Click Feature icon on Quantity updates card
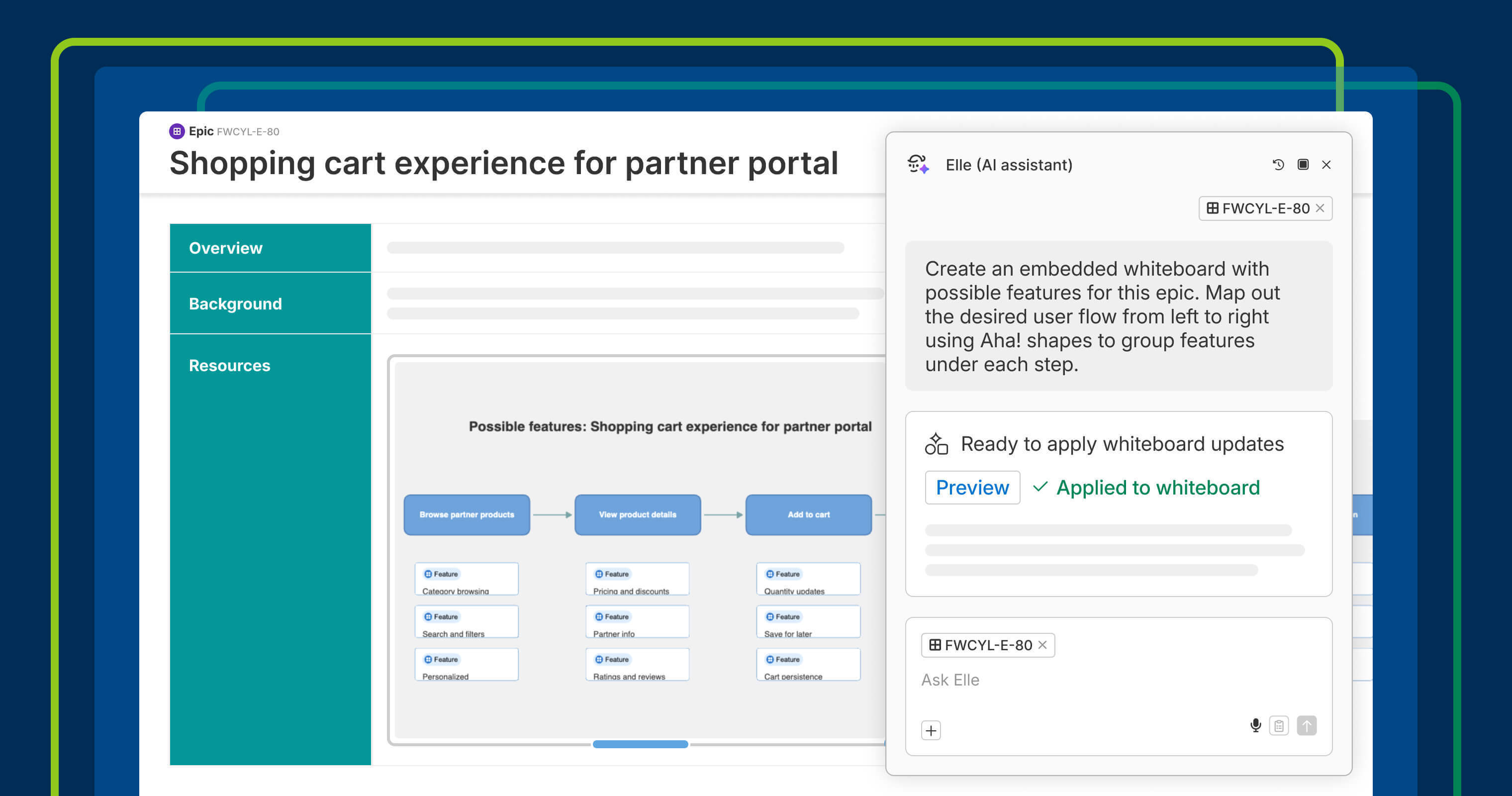Screen dimensions: 1512x796 pyautogui.click(x=769, y=574)
